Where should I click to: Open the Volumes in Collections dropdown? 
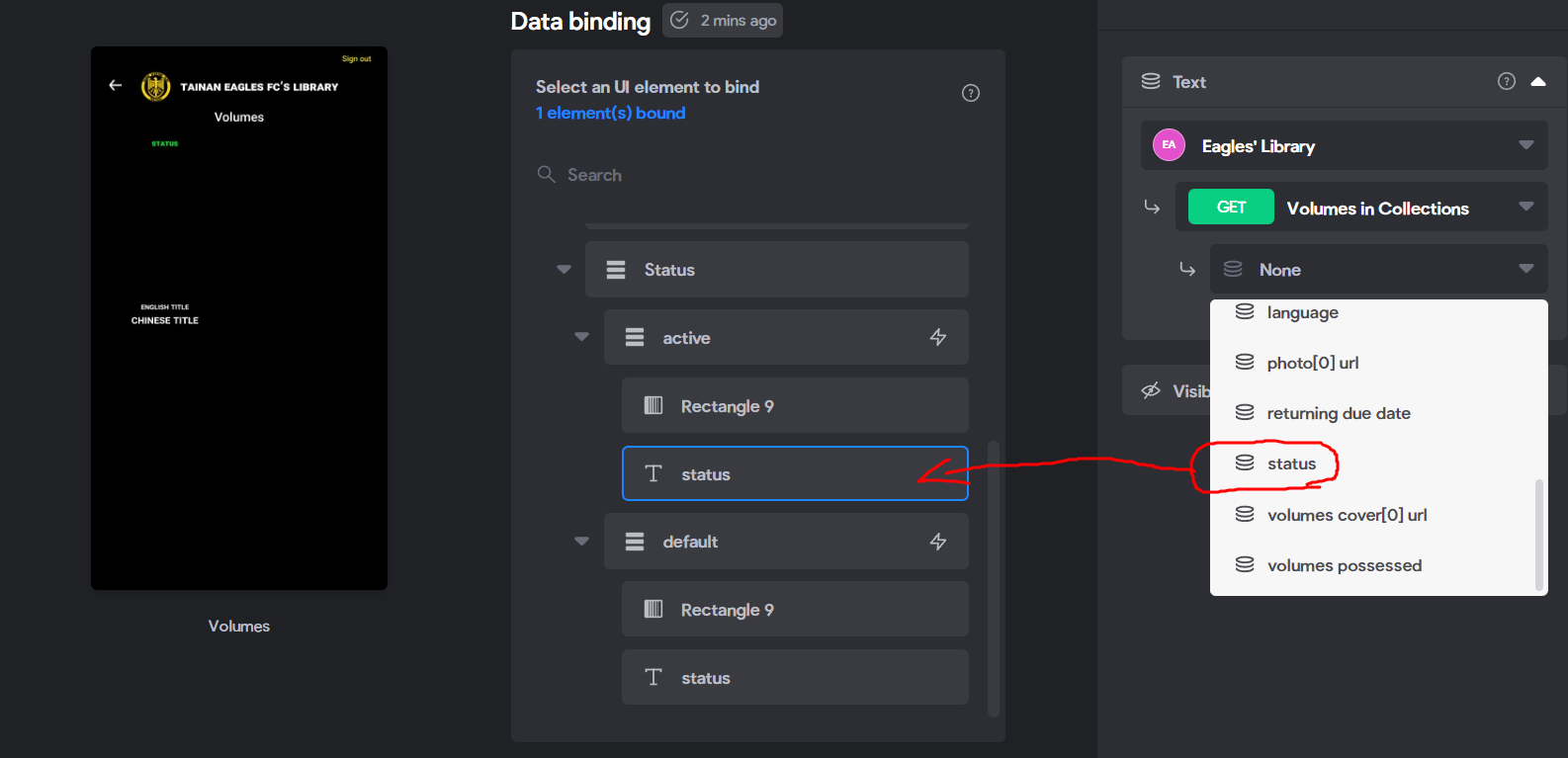point(1361,207)
